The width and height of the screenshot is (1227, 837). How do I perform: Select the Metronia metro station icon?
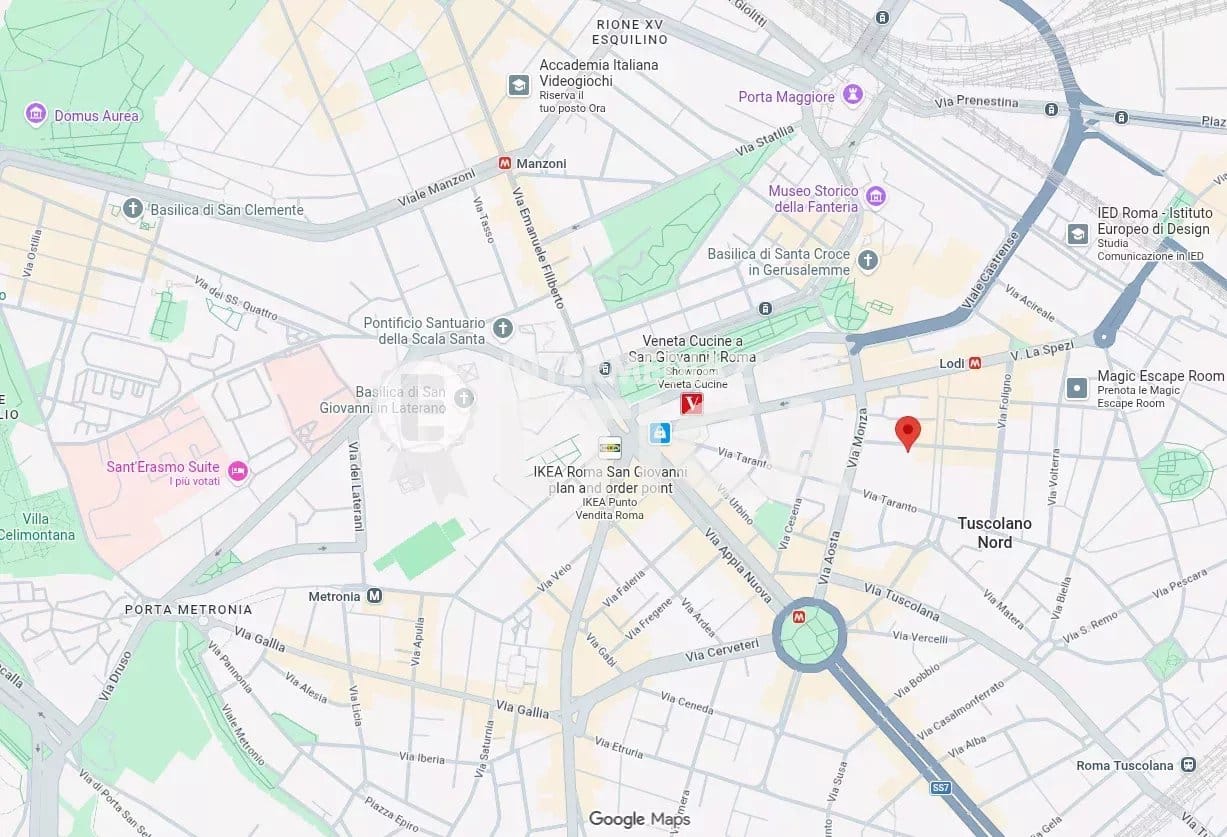click(375, 596)
